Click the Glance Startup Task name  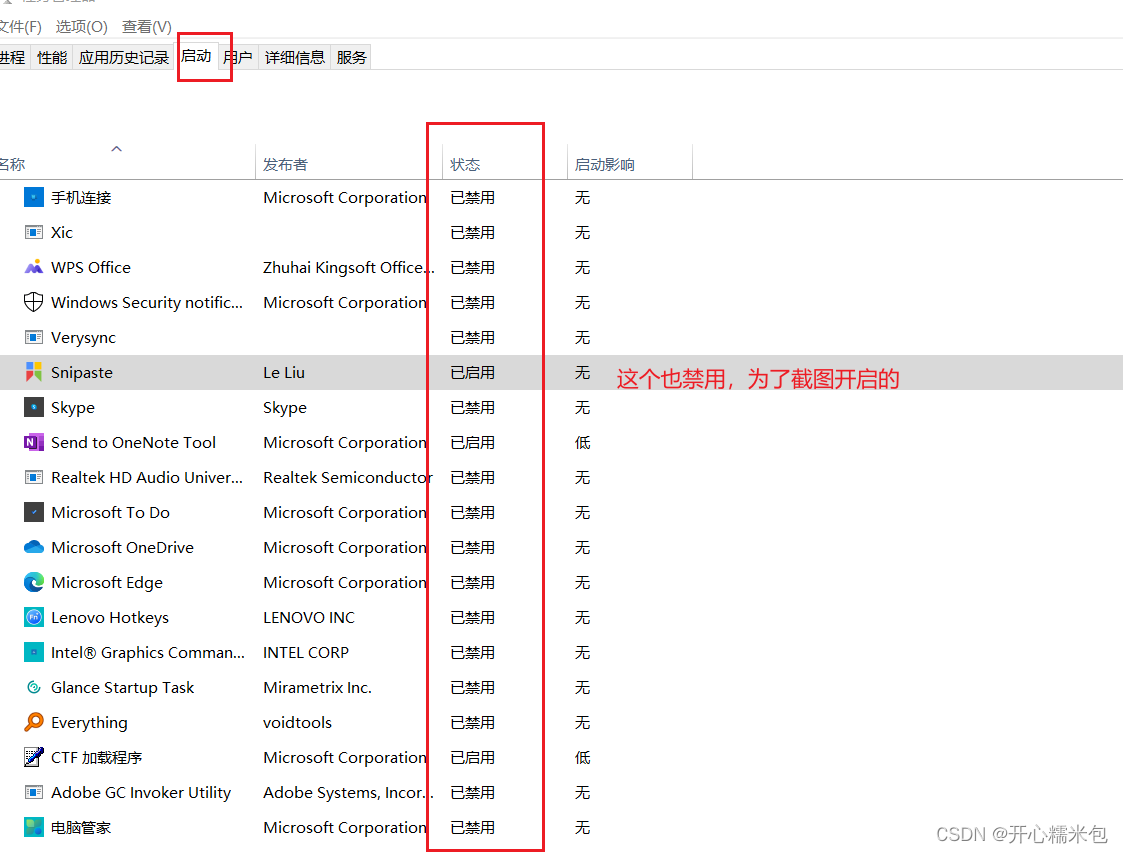[x=122, y=688]
